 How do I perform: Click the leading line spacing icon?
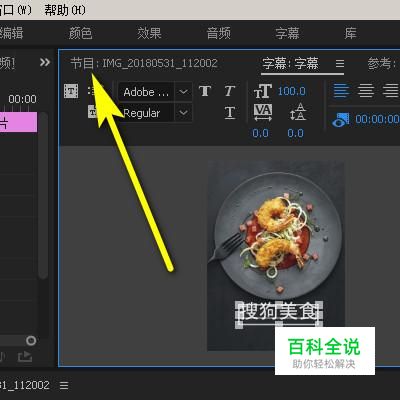[297, 112]
